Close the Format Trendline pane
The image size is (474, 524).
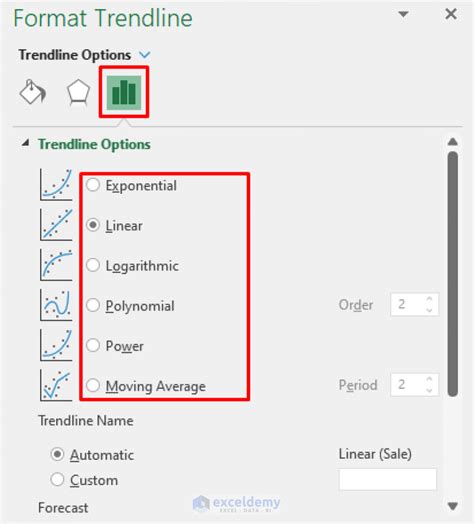(451, 14)
